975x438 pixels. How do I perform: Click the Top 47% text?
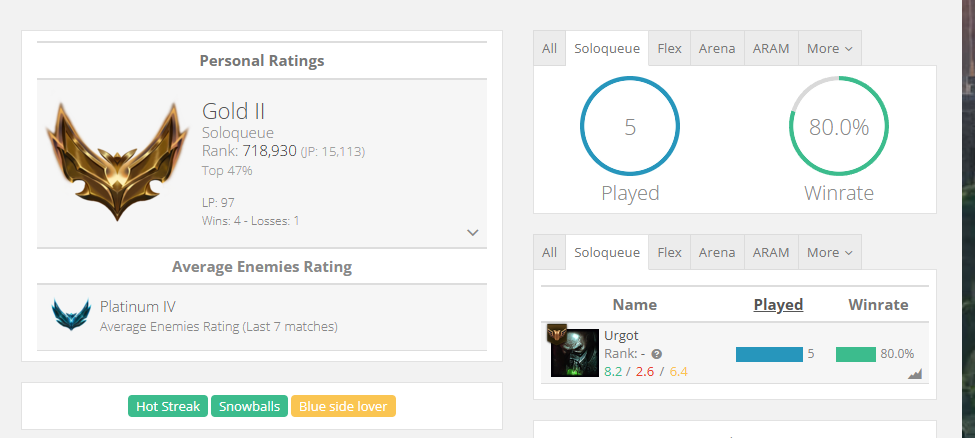[227, 170]
